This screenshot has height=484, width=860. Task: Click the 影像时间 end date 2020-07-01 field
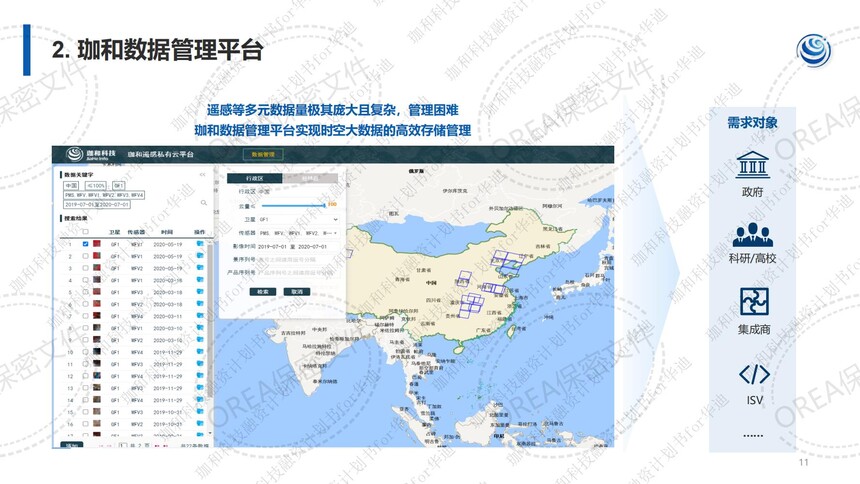pyautogui.click(x=312, y=246)
